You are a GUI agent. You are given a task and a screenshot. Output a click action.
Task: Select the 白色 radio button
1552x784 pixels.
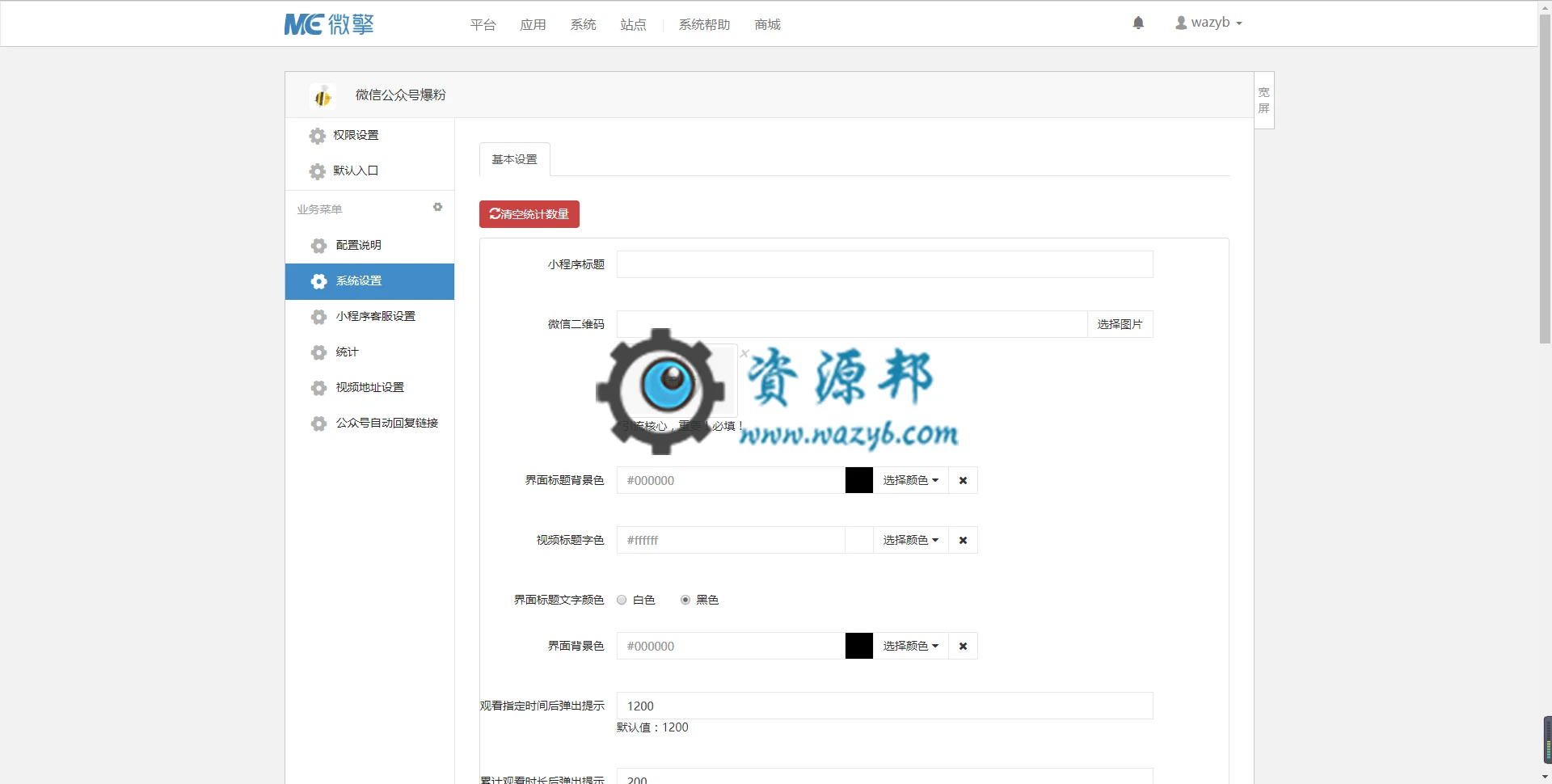point(622,600)
